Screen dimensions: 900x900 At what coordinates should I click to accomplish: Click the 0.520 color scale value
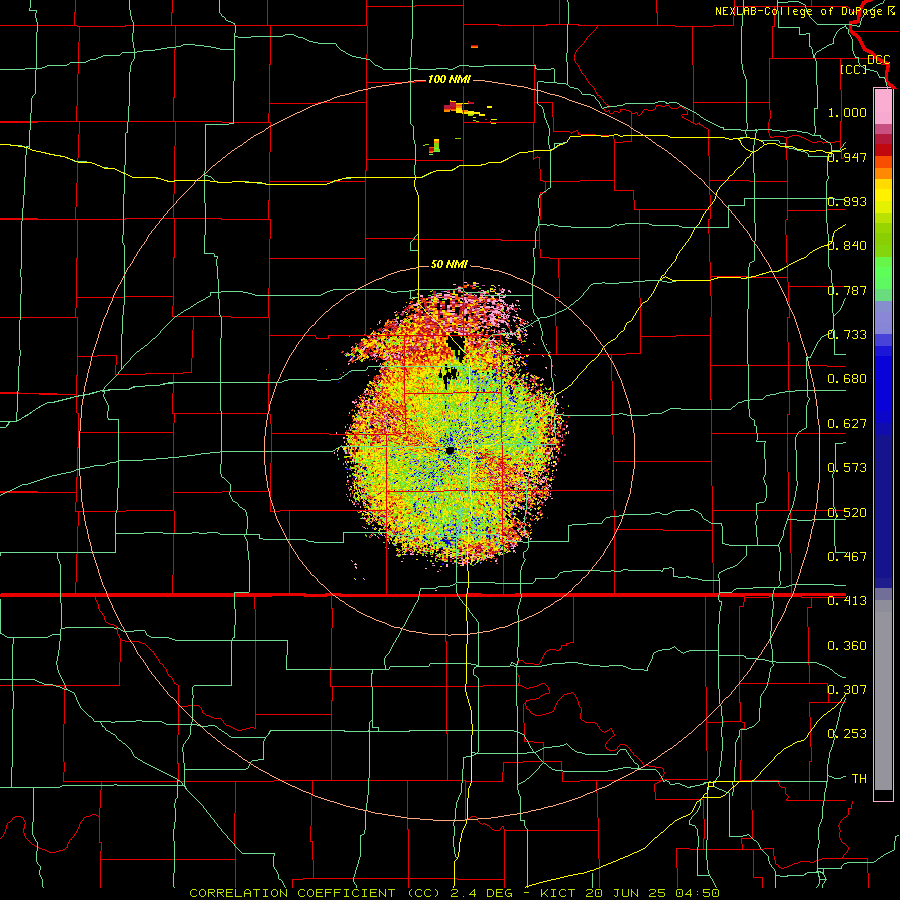847,513
